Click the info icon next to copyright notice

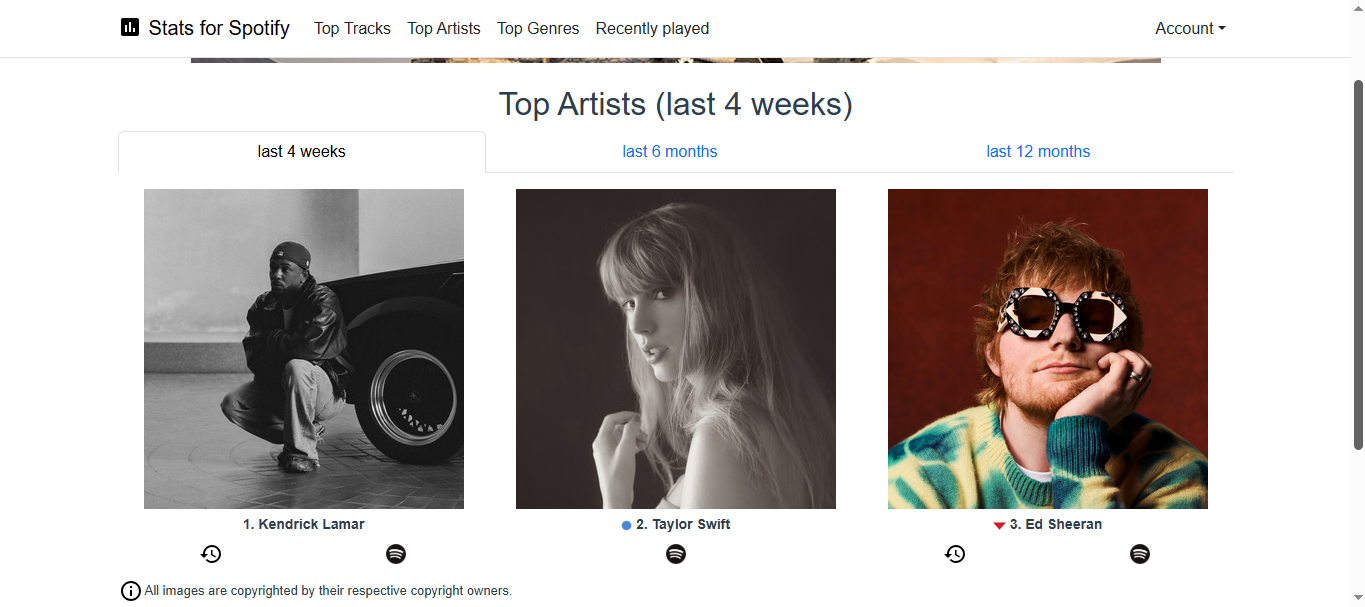coord(130,590)
